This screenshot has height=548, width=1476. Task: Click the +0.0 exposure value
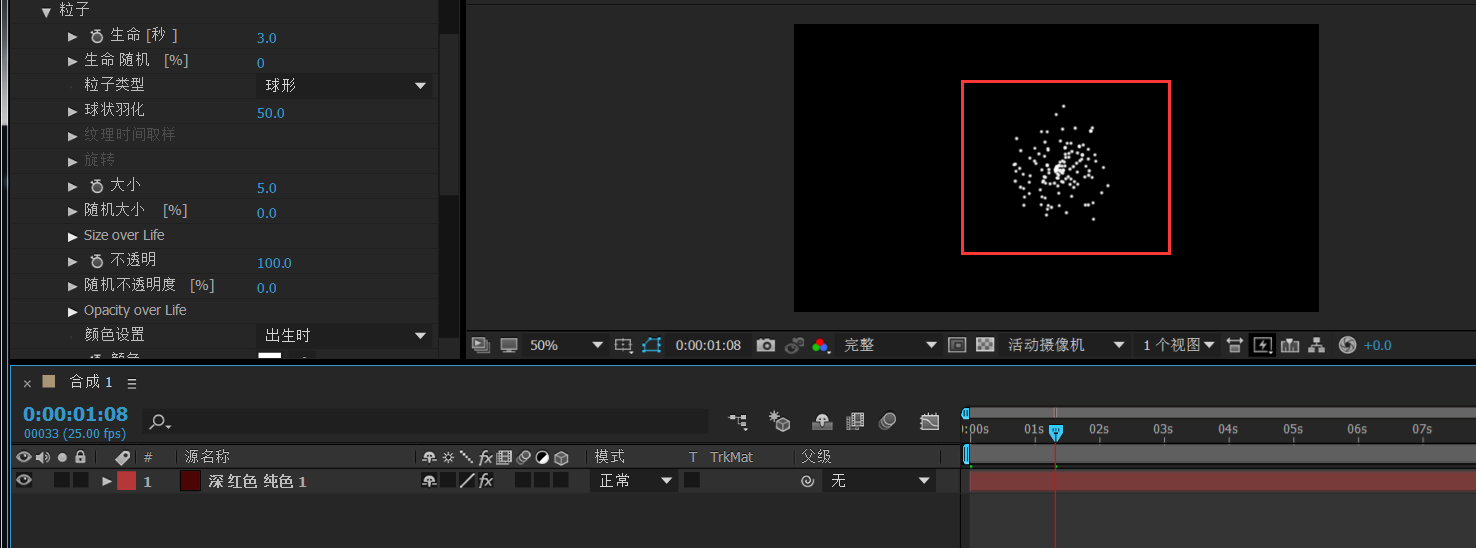[1377, 345]
